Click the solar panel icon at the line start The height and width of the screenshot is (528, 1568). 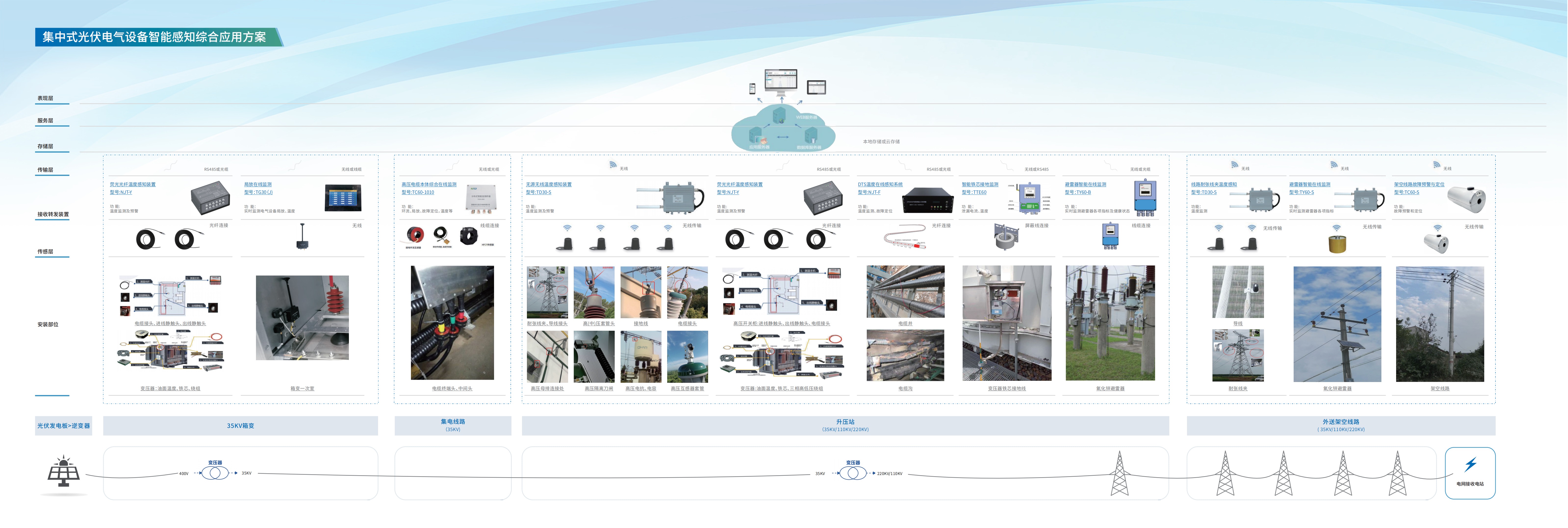[x=63, y=471]
